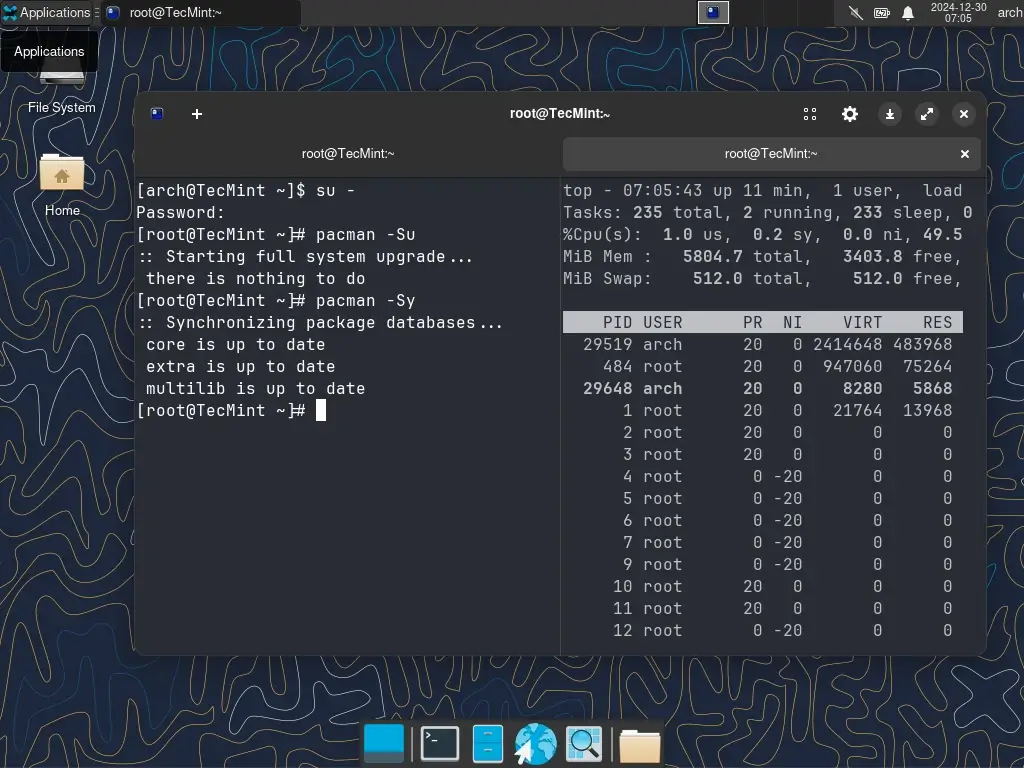Click the muted volume icon in tray
The image size is (1024, 768).
856,12
